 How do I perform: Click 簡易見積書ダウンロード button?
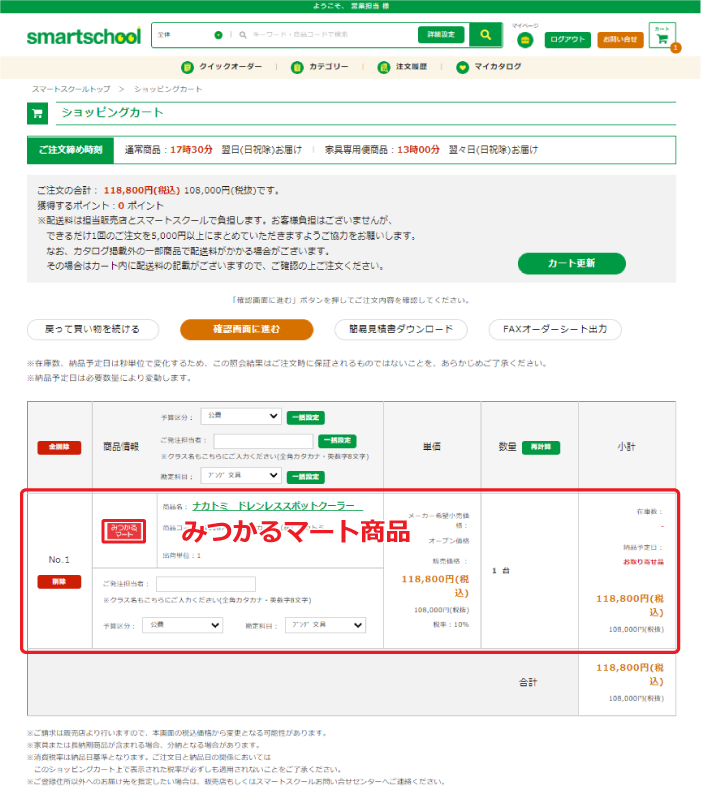[401, 329]
